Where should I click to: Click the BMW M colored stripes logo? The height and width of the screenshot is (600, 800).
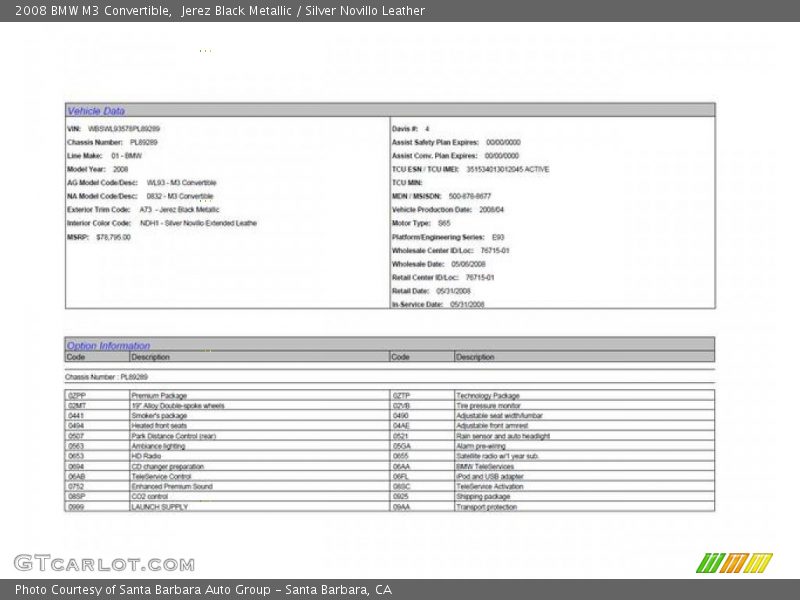[x=734, y=563]
